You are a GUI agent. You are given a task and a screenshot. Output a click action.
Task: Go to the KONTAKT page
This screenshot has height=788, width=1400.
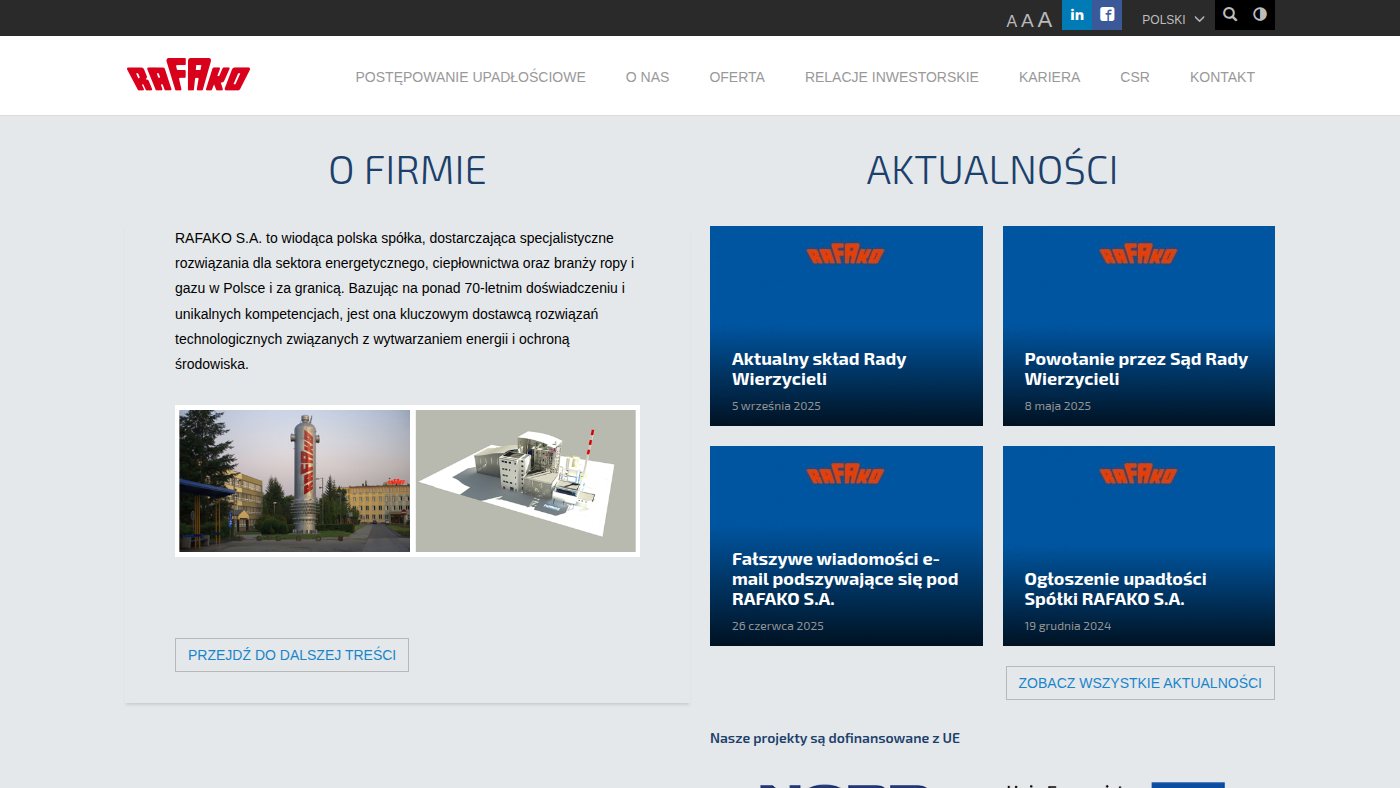click(x=1222, y=77)
